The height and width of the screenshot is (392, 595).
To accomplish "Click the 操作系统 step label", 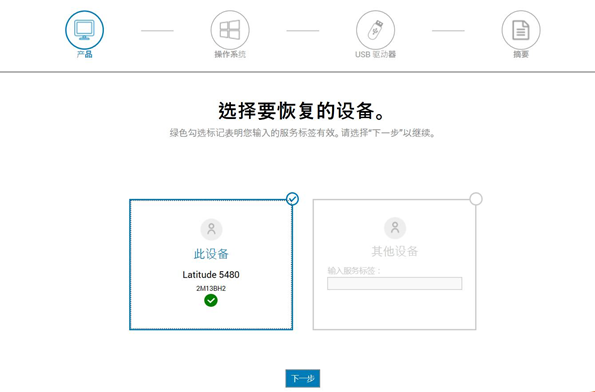I will (x=230, y=55).
